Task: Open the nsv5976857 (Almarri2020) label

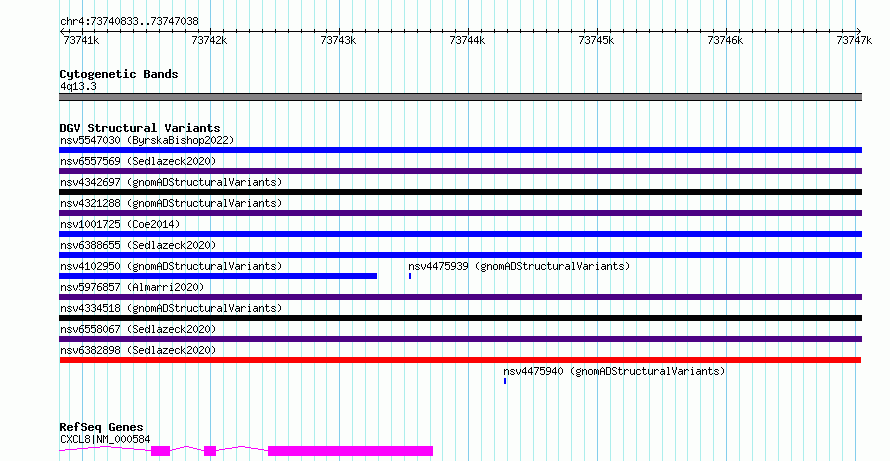Action: tap(132, 287)
